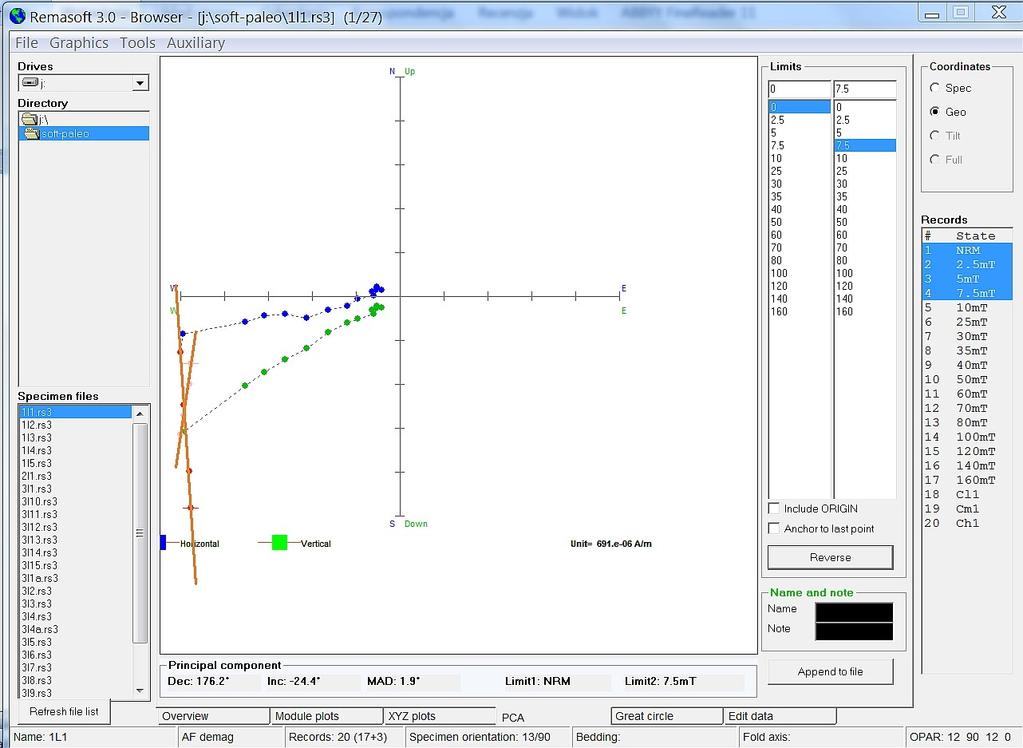Image resolution: width=1023 pixels, height=748 pixels.
Task: Select specimen file 1l3.rs3
Action: [x=37, y=438]
